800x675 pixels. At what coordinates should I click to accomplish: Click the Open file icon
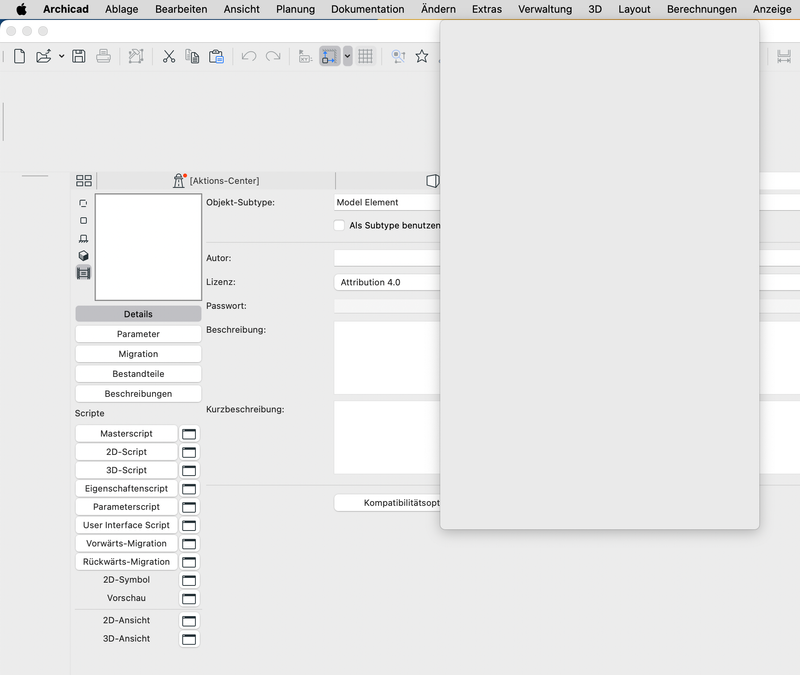(43, 56)
